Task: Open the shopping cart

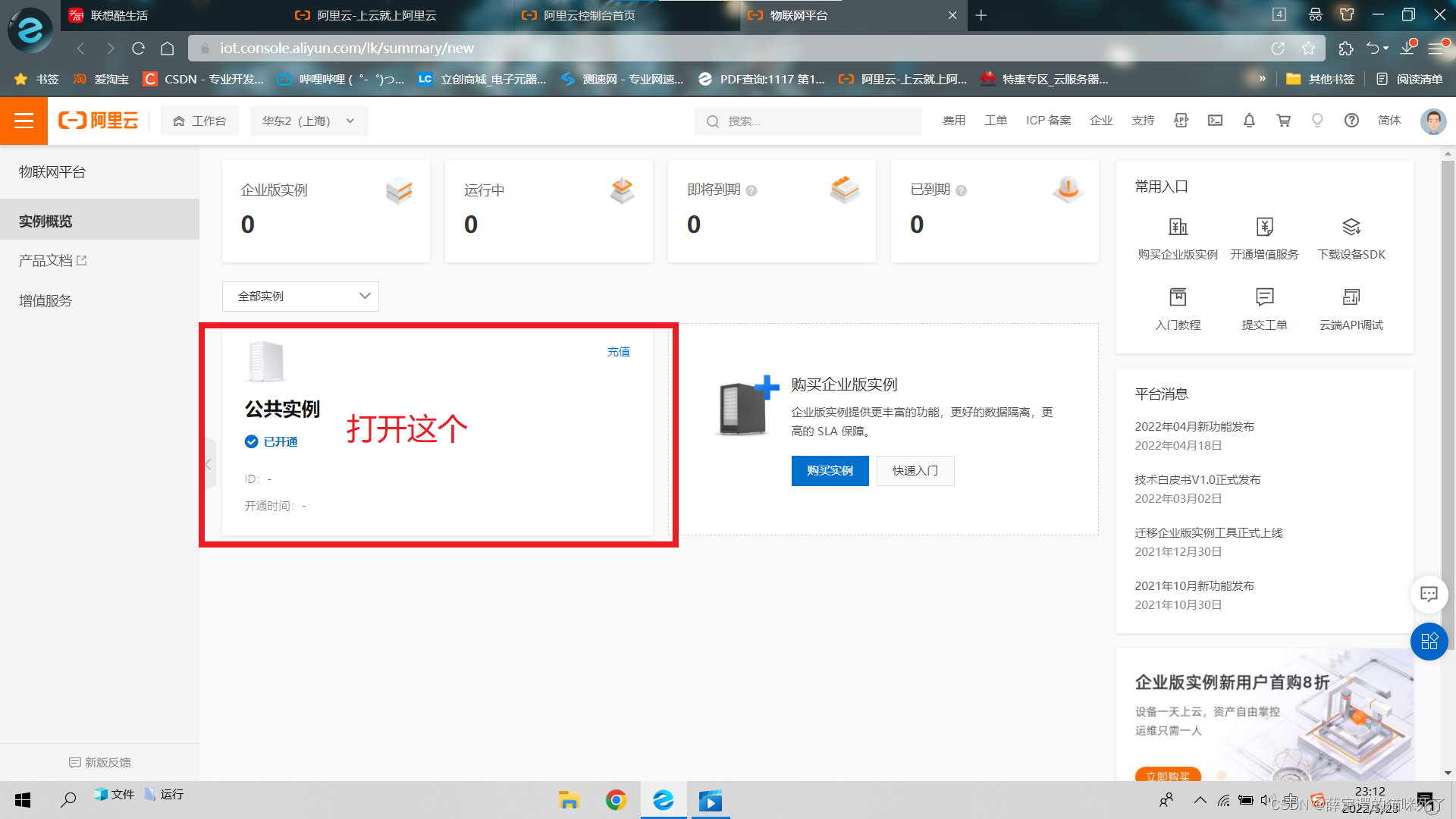Action: pos(1283,121)
